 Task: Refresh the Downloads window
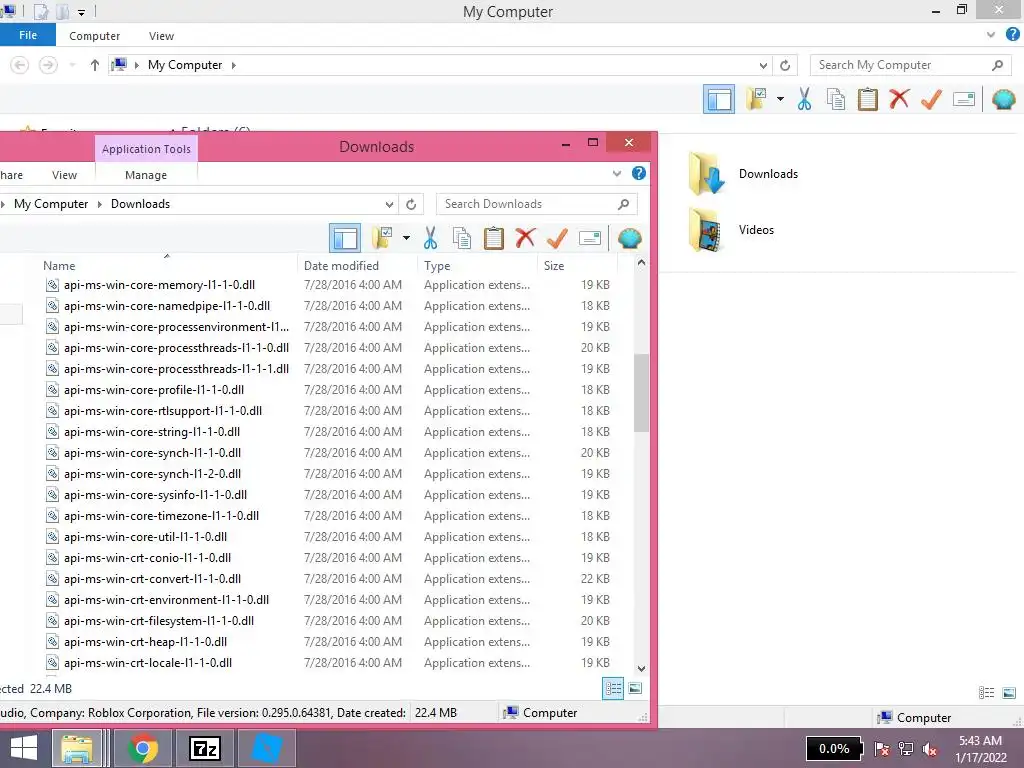tap(411, 204)
